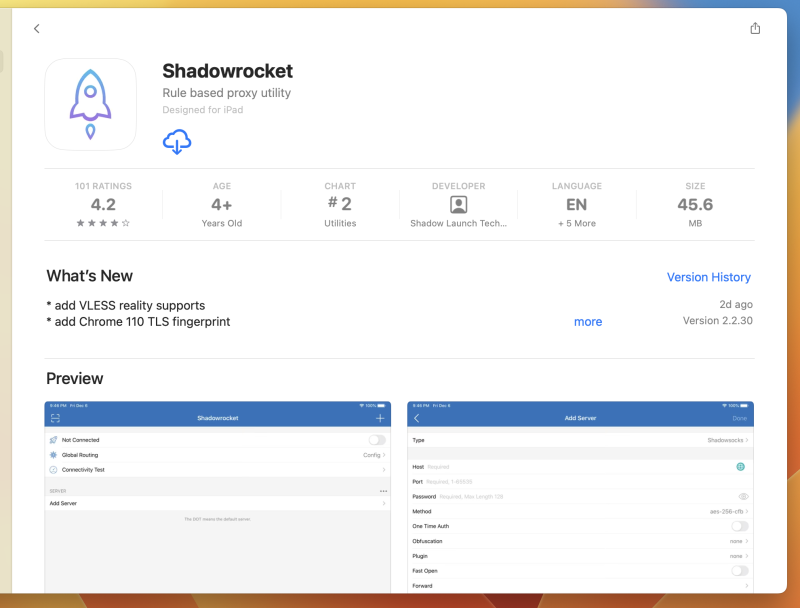Toggle Fast Open switch
800x608 pixels.
click(x=740, y=571)
